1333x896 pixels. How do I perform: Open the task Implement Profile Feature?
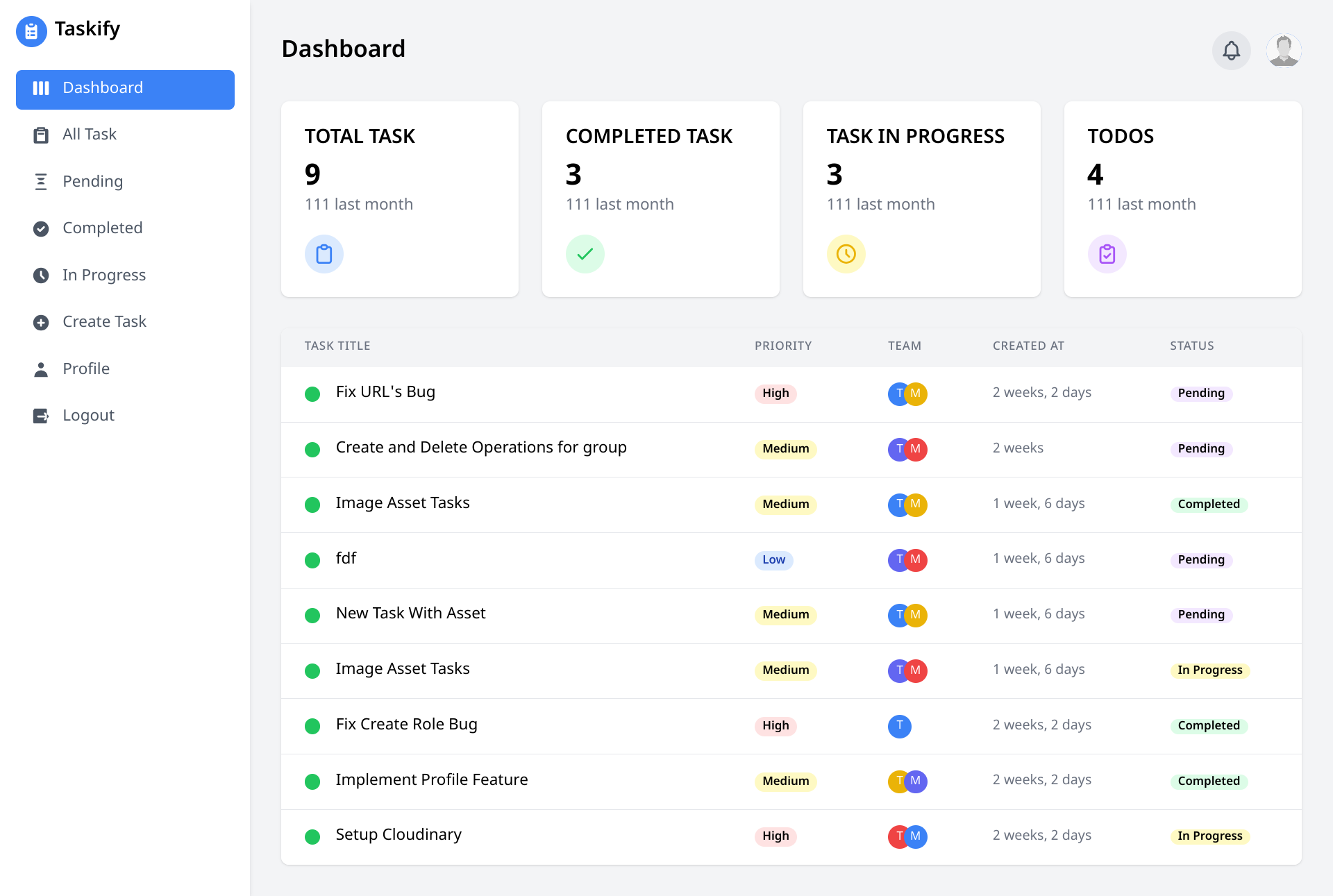[432, 779]
